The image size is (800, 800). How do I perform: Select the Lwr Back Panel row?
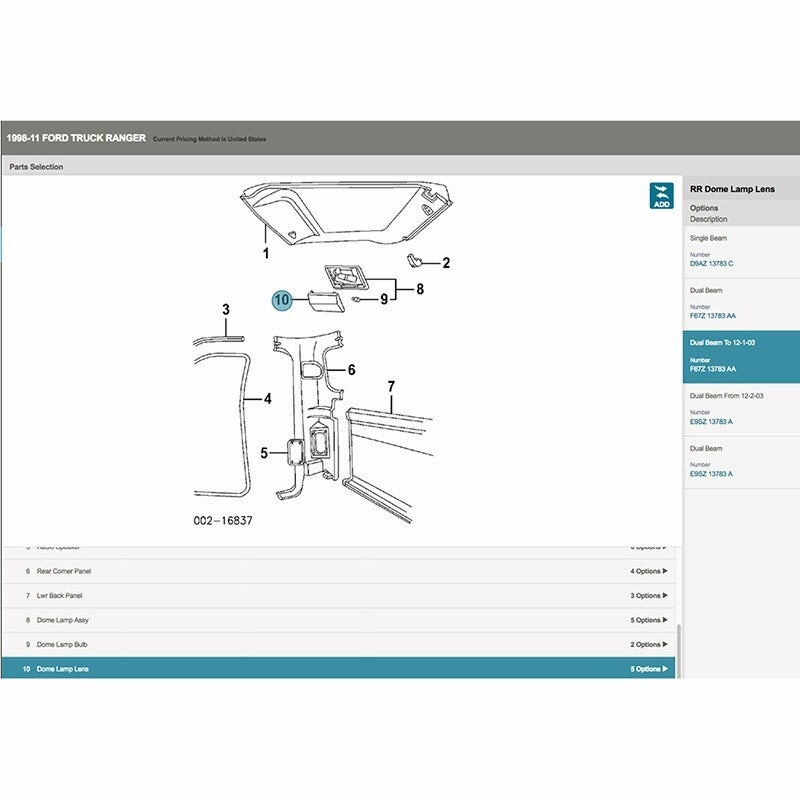coord(339,596)
